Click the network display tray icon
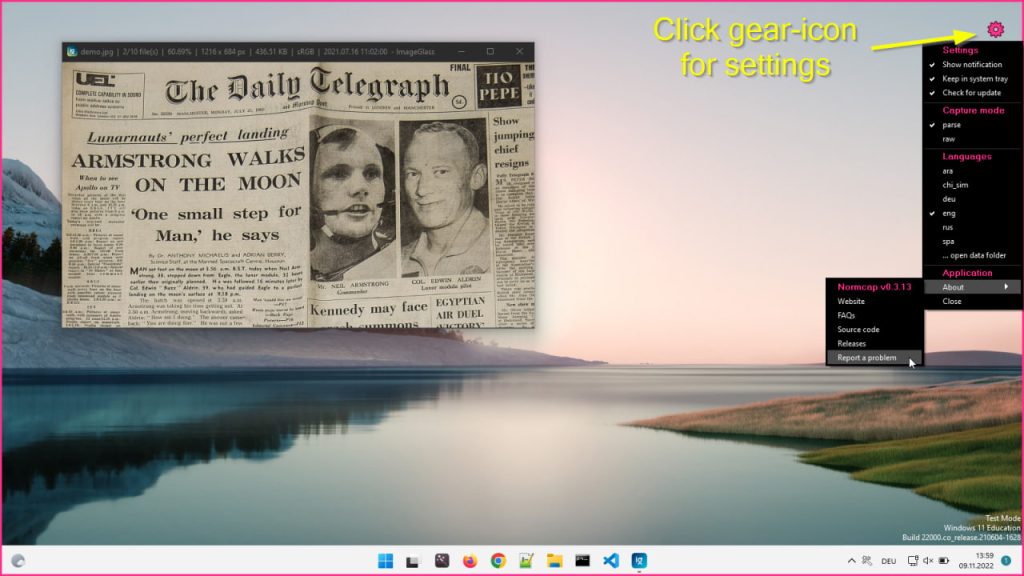Viewport: 1024px width, 576px height. [912, 561]
